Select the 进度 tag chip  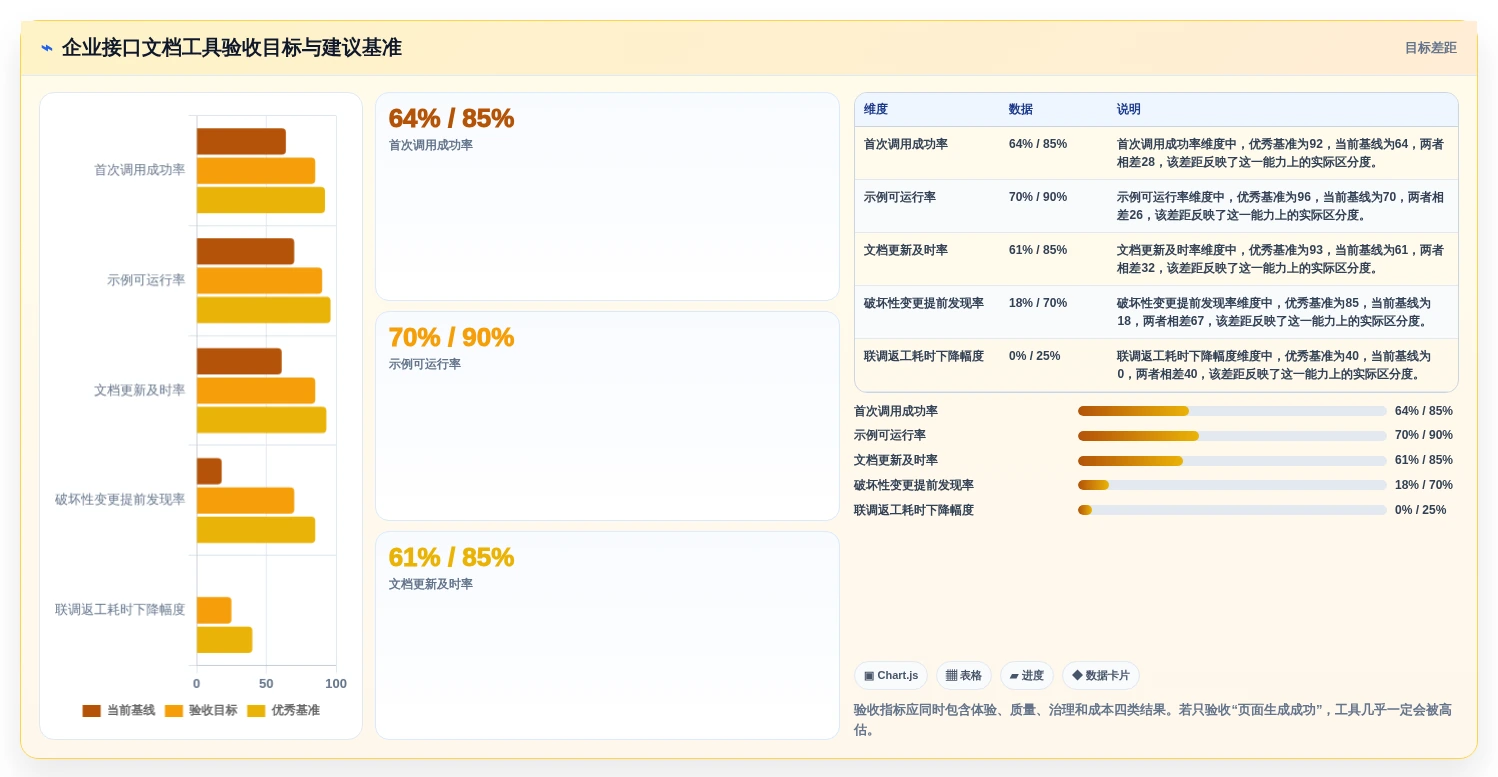pos(1027,676)
